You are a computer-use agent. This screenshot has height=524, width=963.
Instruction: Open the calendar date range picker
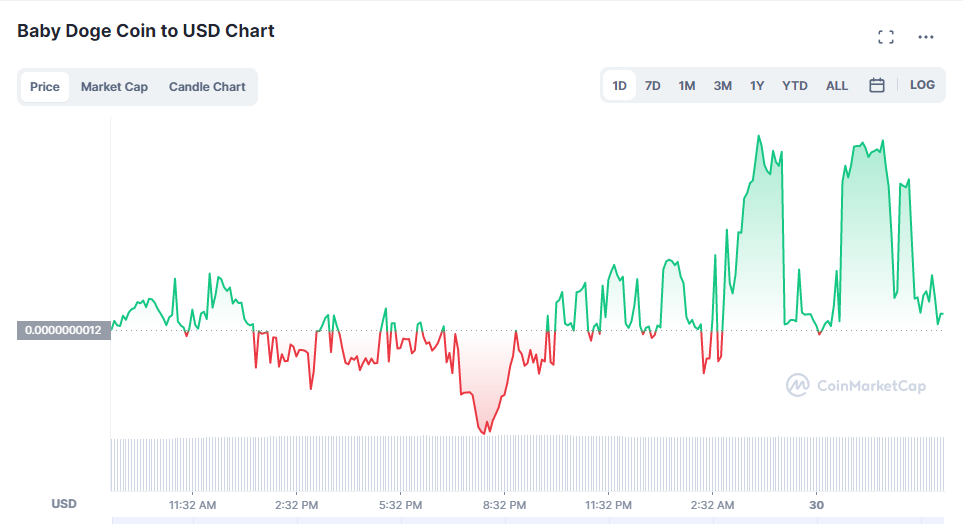tap(877, 85)
